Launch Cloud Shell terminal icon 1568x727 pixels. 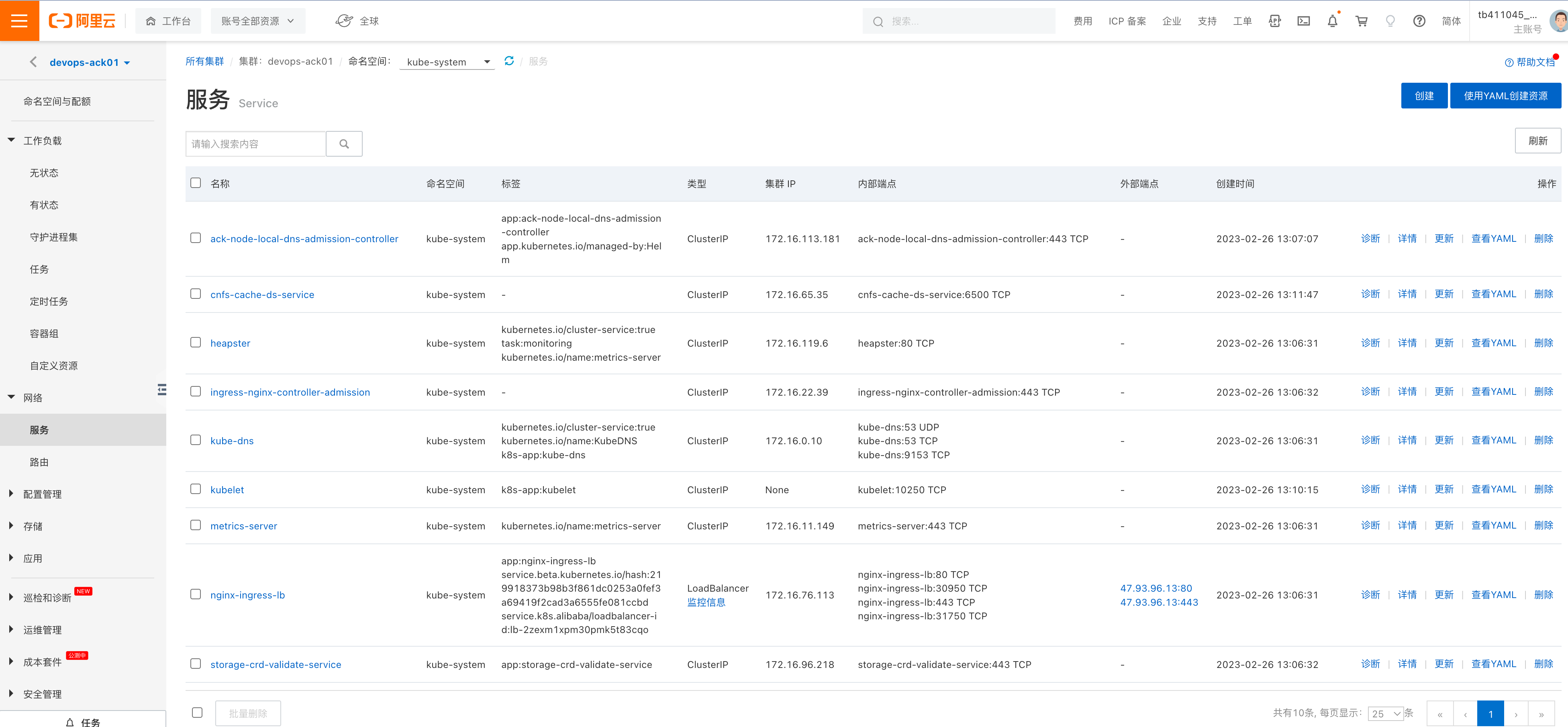[1303, 21]
